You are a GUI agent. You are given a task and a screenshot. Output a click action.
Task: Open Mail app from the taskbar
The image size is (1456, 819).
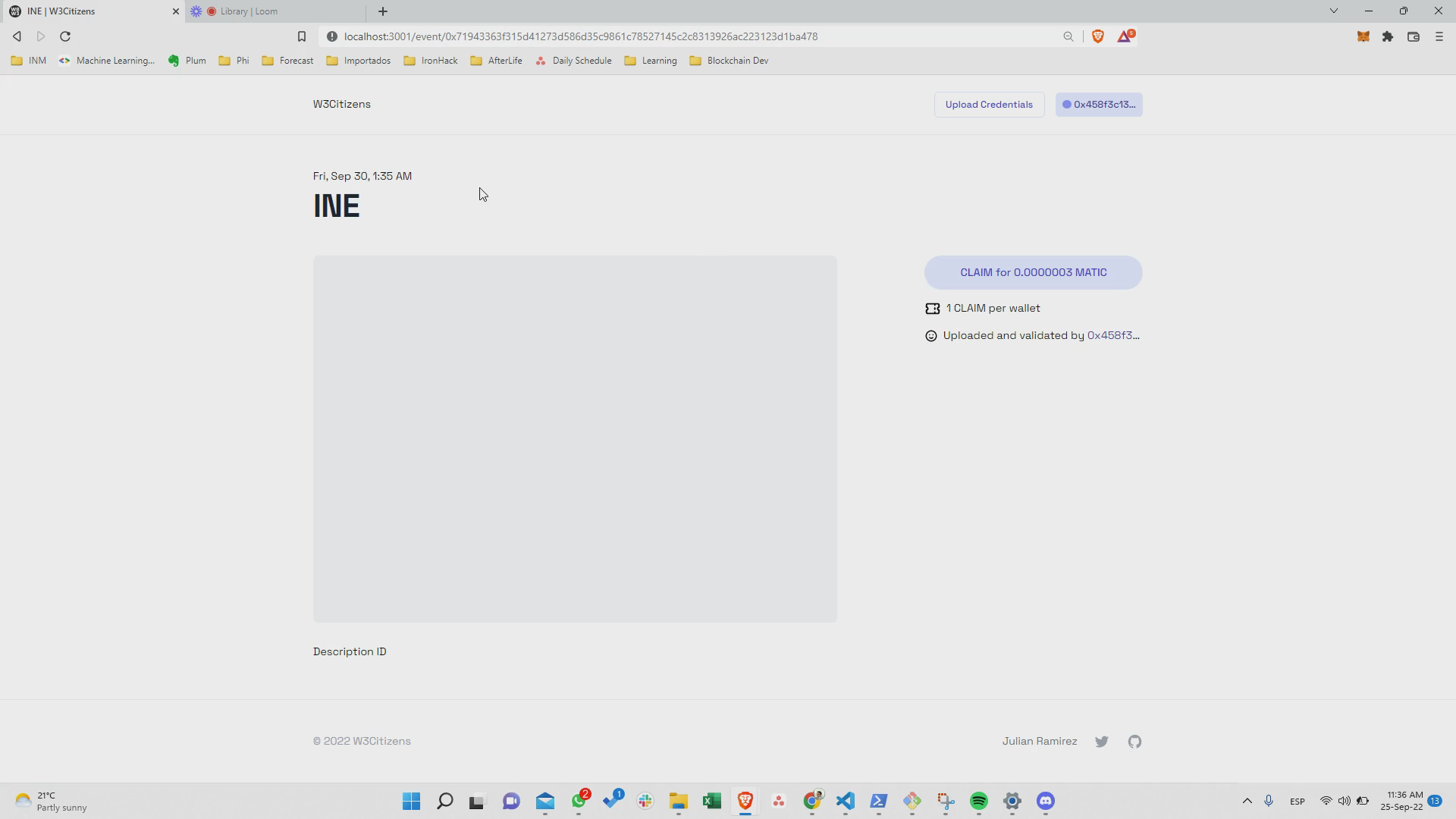(545, 801)
